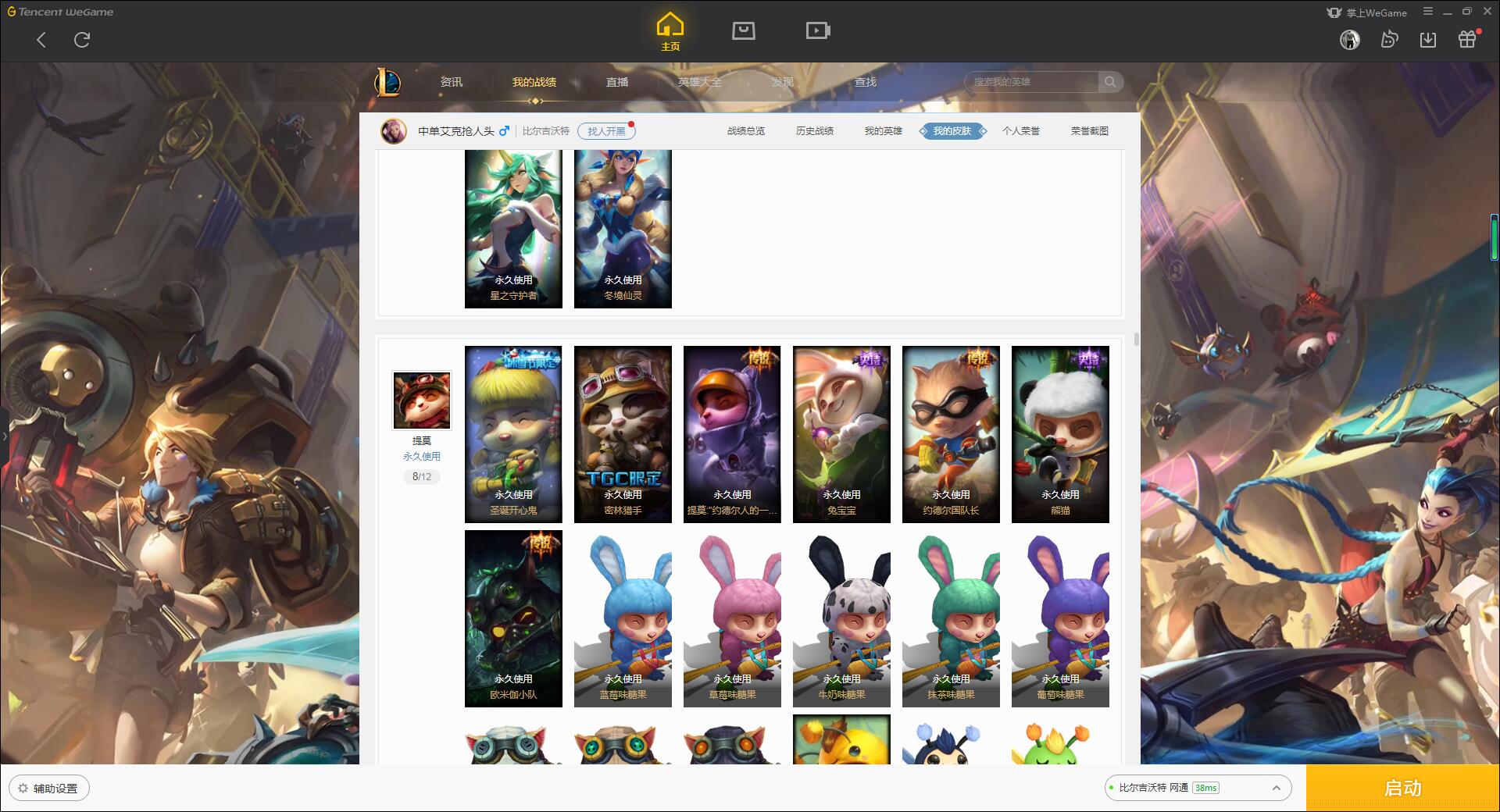The height and width of the screenshot is (812, 1500).
Task: Open the 草莓味糖果 chroma card
Action: click(x=732, y=618)
